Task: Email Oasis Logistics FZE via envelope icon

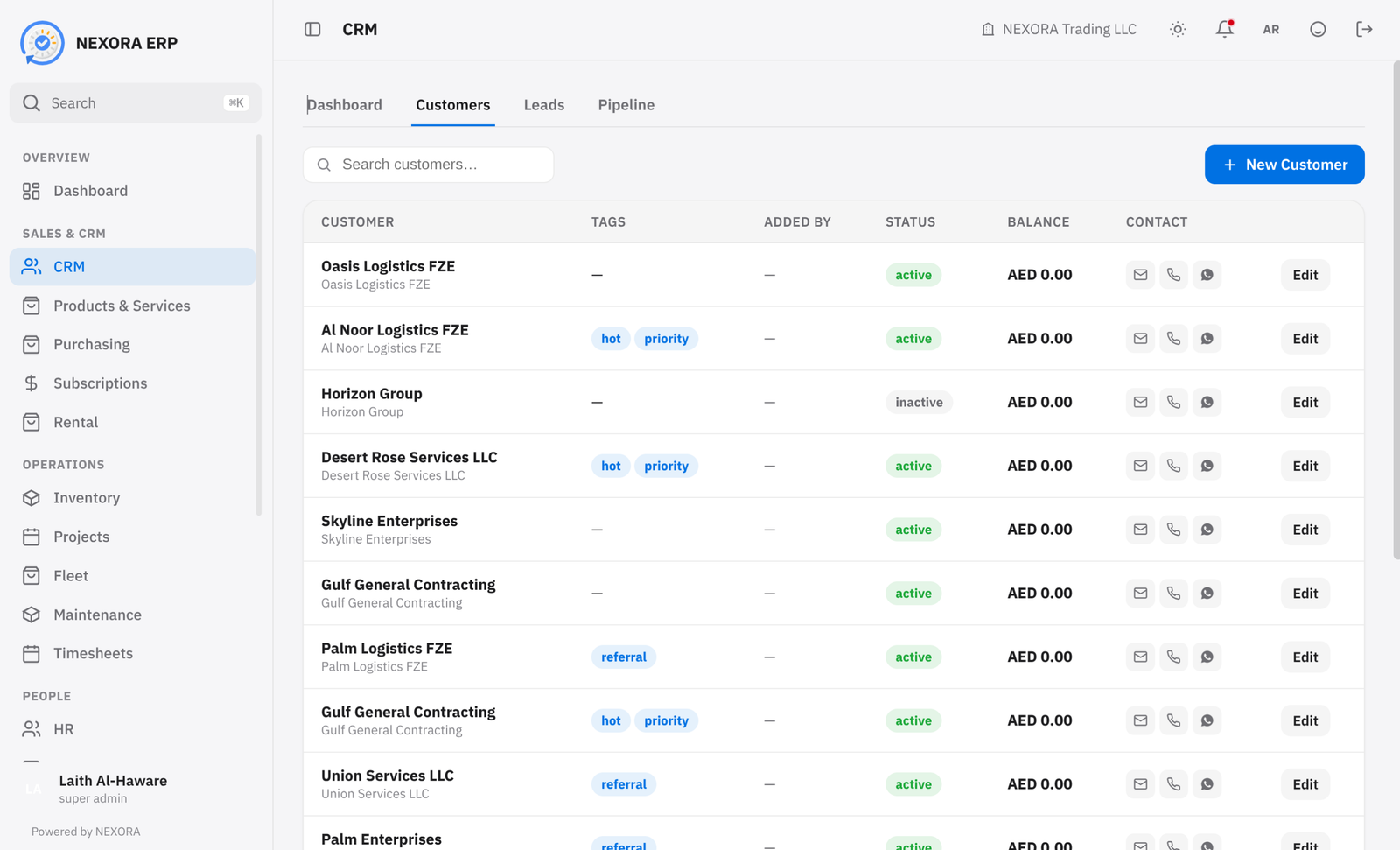Action: pyautogui.click(x=1140, y=275)
